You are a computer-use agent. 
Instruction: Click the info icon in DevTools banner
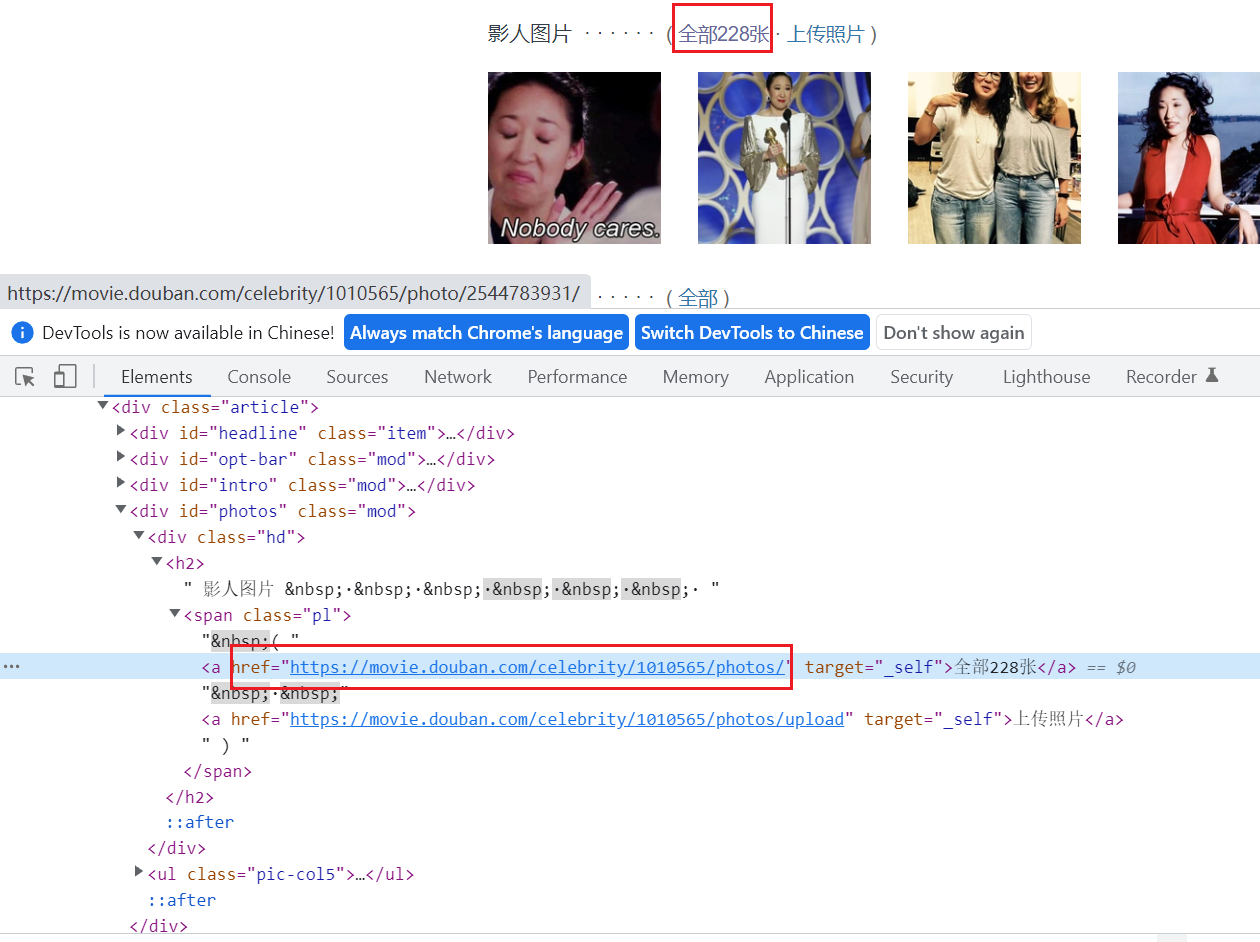click(23, 333)
